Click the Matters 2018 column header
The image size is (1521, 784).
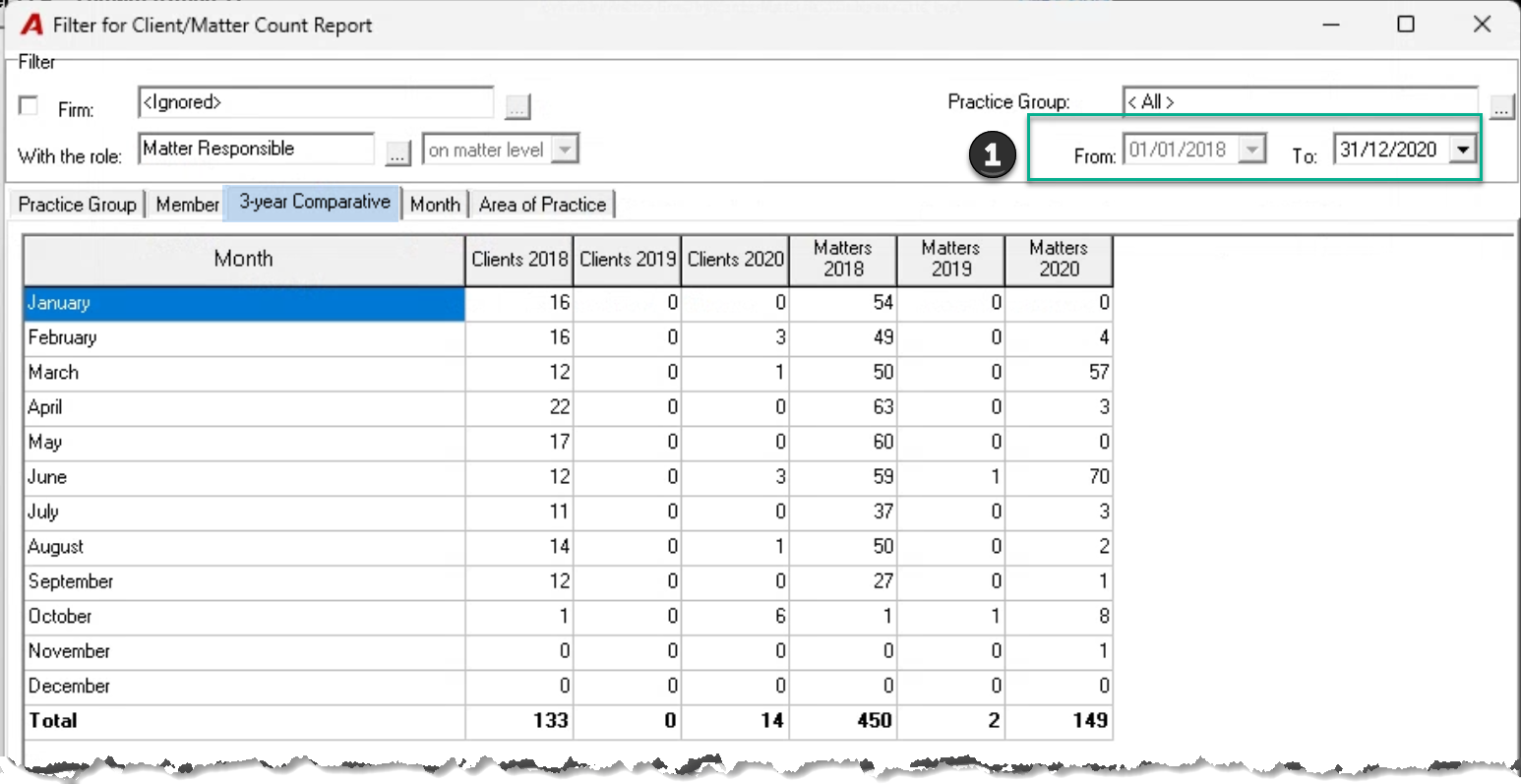pos(843,260)
